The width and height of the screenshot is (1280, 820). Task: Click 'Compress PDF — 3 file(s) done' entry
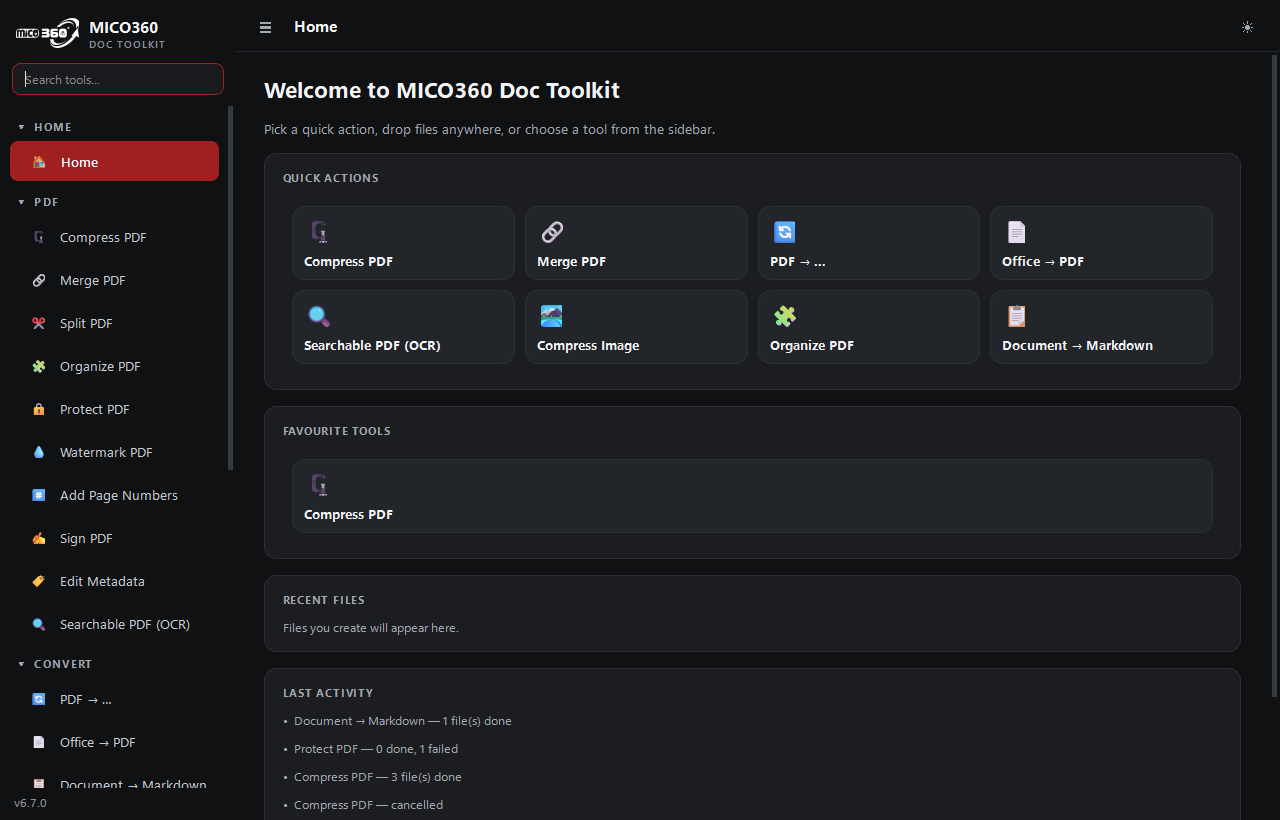[x=378, y=777]
